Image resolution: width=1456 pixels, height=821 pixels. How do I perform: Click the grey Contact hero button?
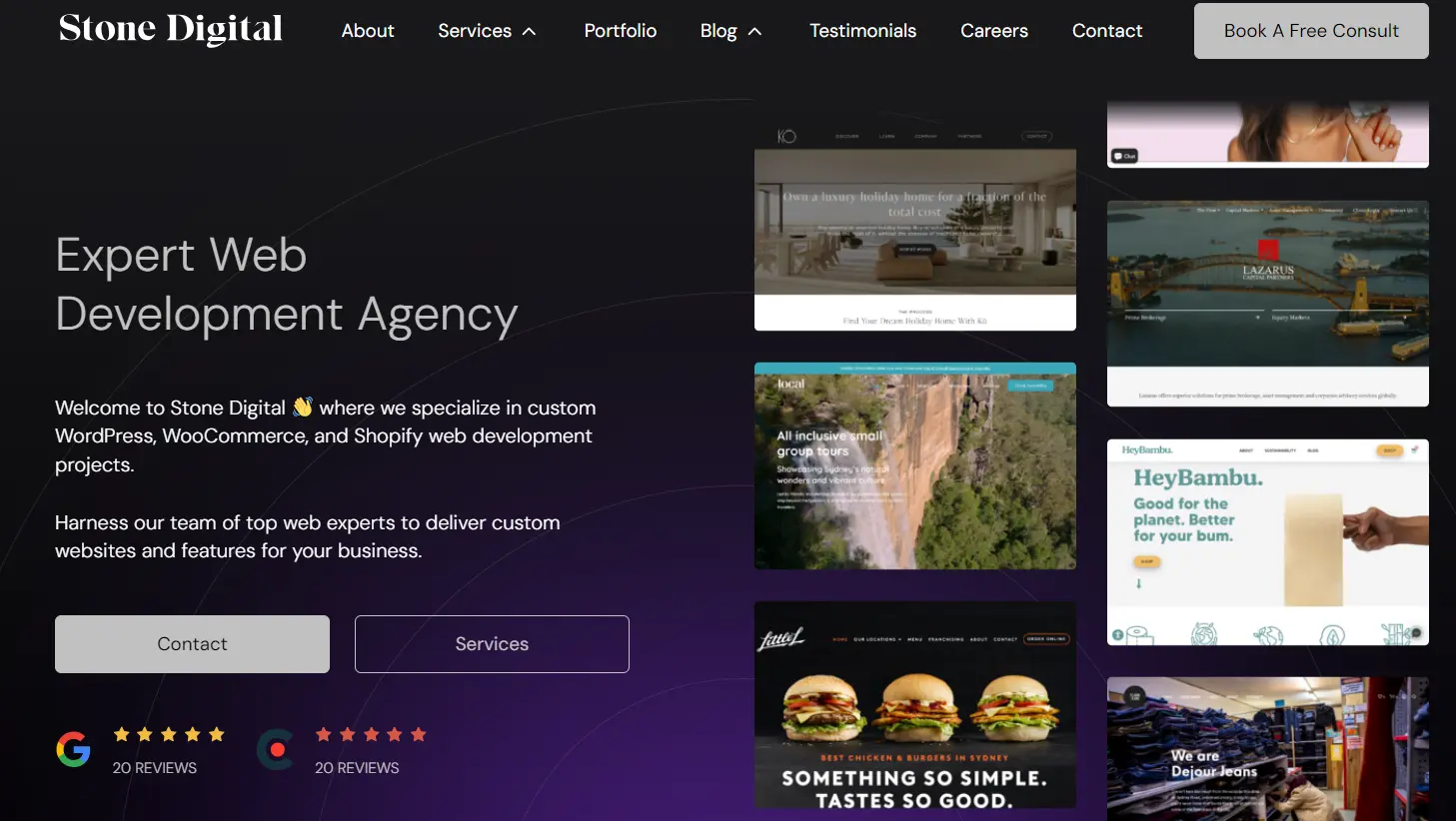pyautogui.click(x=192, y=644)
